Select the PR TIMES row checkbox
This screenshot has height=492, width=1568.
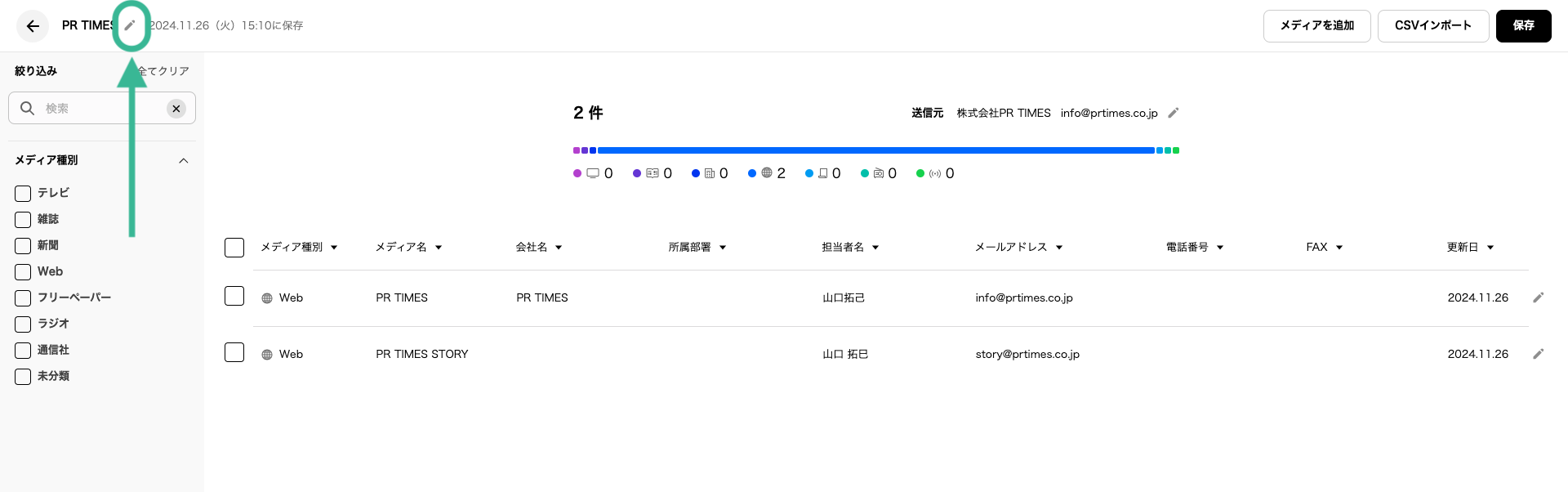[234, 296]
